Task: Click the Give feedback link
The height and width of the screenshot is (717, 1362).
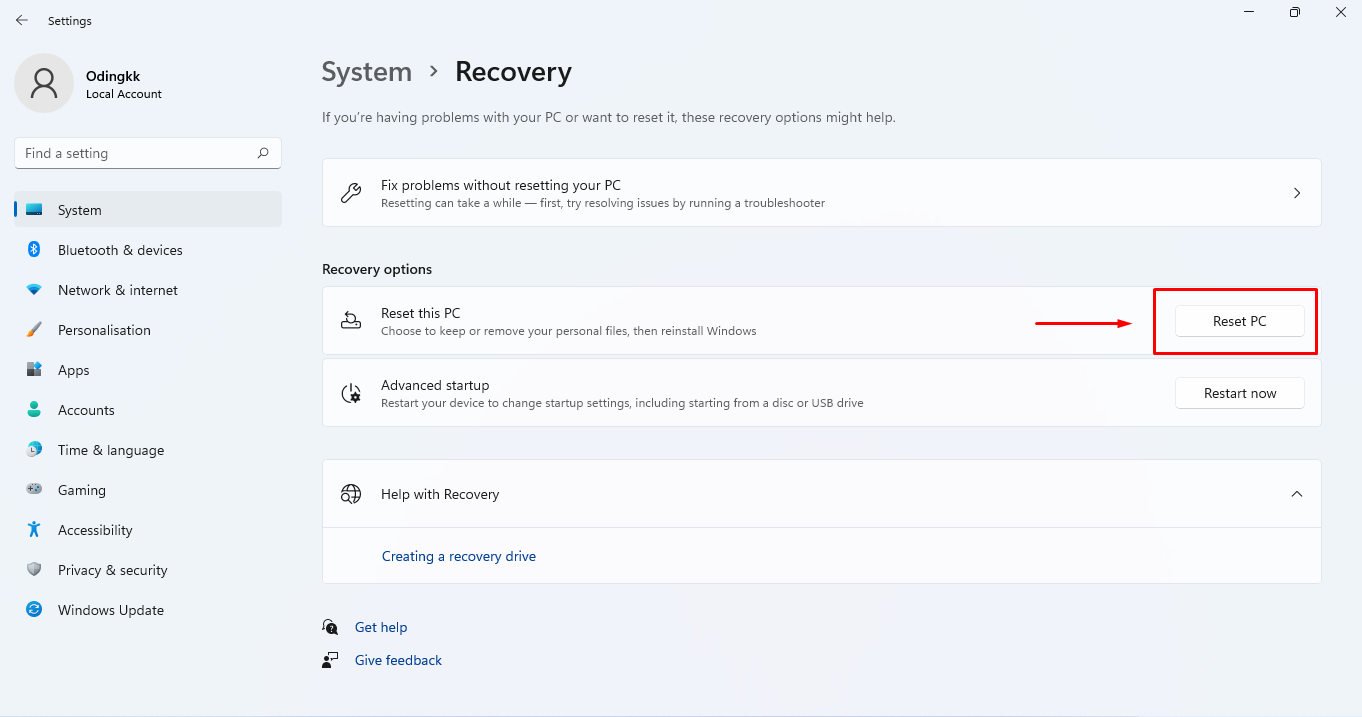Action: [397, 660]
